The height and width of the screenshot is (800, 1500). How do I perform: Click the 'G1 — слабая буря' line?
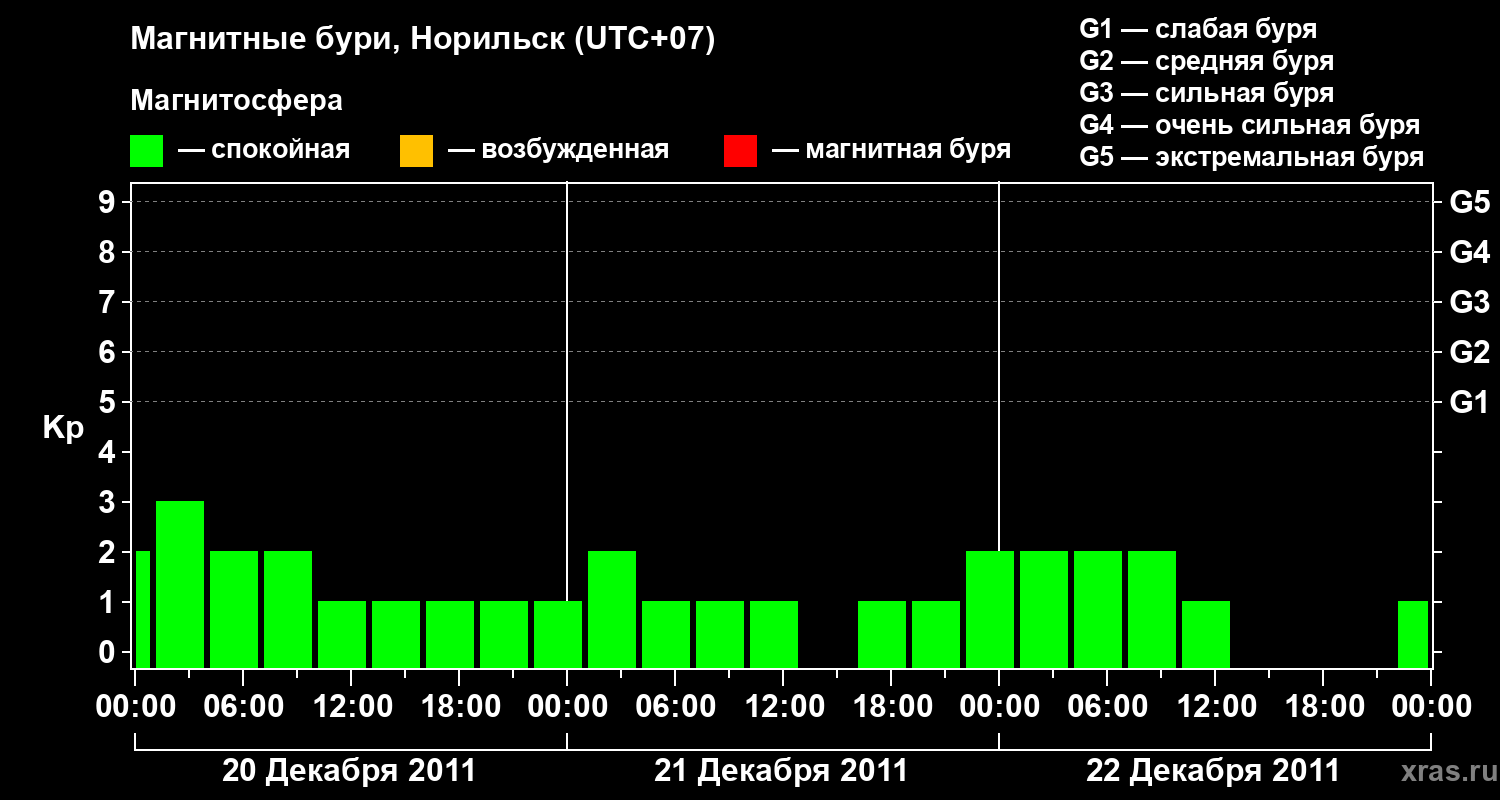[1198, 29]
